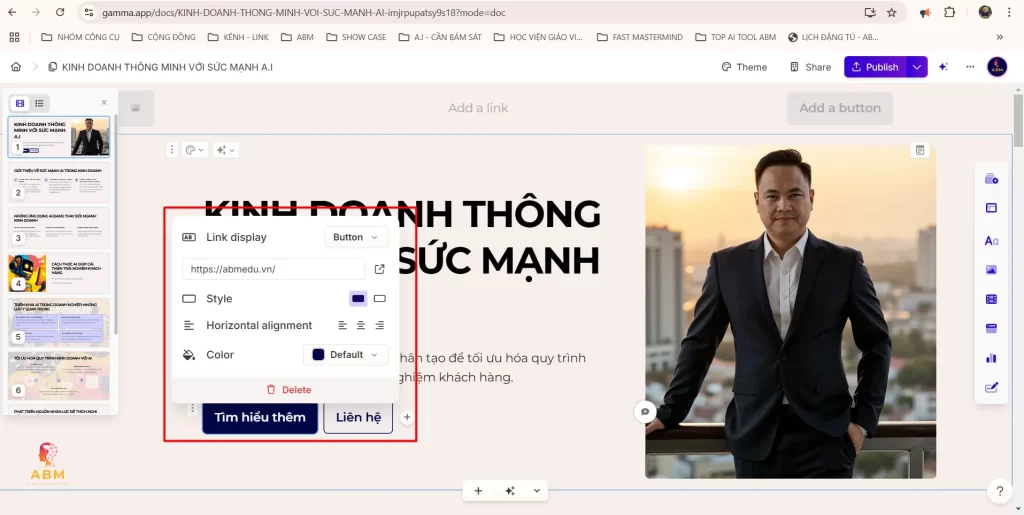
Task: Click the Delete button in link popup
Action: pyautogui.click(x=288, y=390)
